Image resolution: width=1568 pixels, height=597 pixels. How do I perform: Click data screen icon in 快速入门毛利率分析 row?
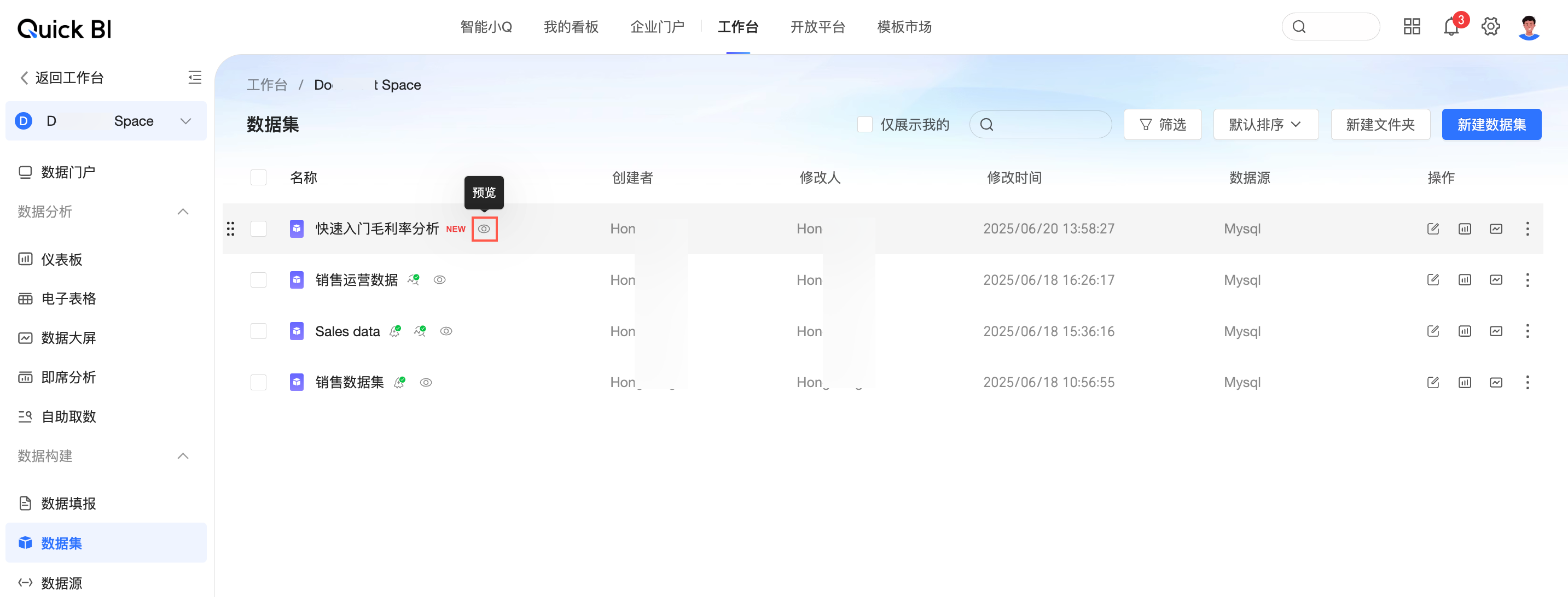tap(1496, 229)
